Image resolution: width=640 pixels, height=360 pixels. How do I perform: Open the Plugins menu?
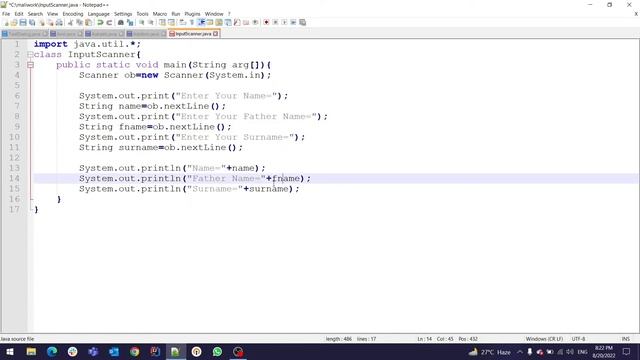click(192, 14)
